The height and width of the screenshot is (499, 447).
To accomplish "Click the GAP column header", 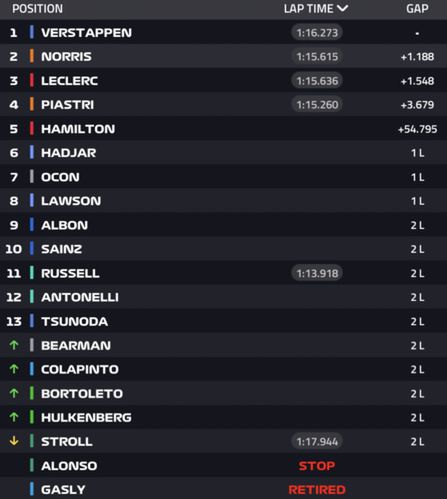I will [417, 9].
